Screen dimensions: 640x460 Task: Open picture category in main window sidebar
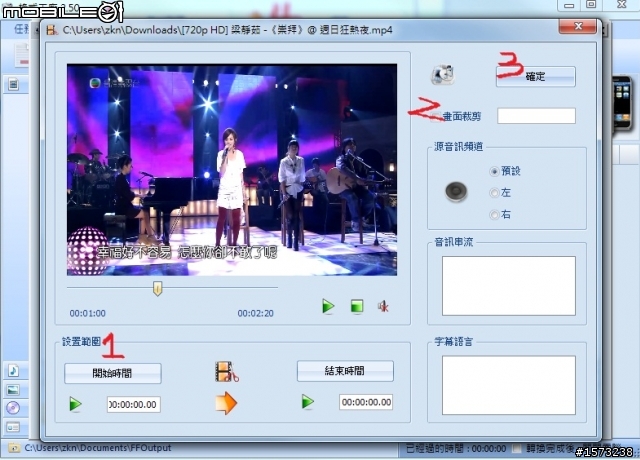pos(13,390)
